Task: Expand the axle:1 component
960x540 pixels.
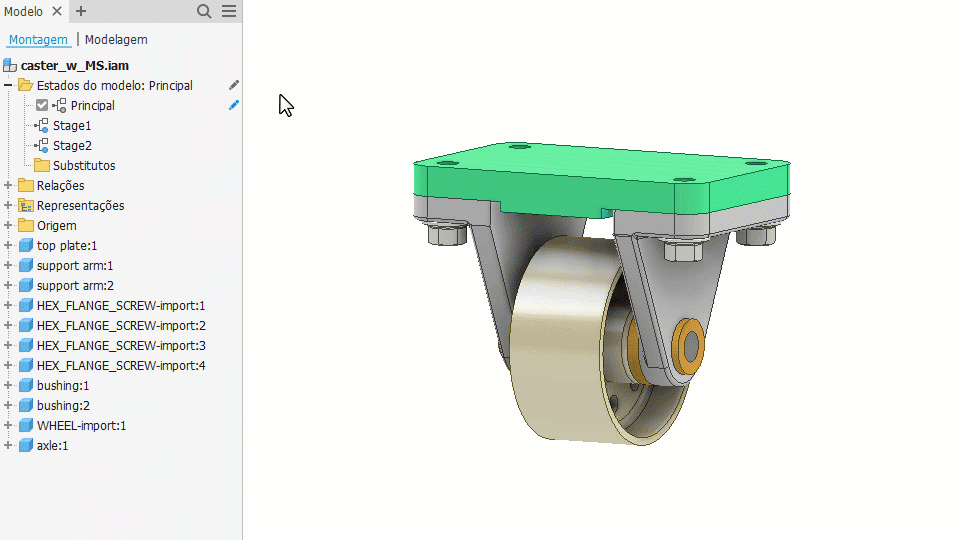Action: point(8,445)
